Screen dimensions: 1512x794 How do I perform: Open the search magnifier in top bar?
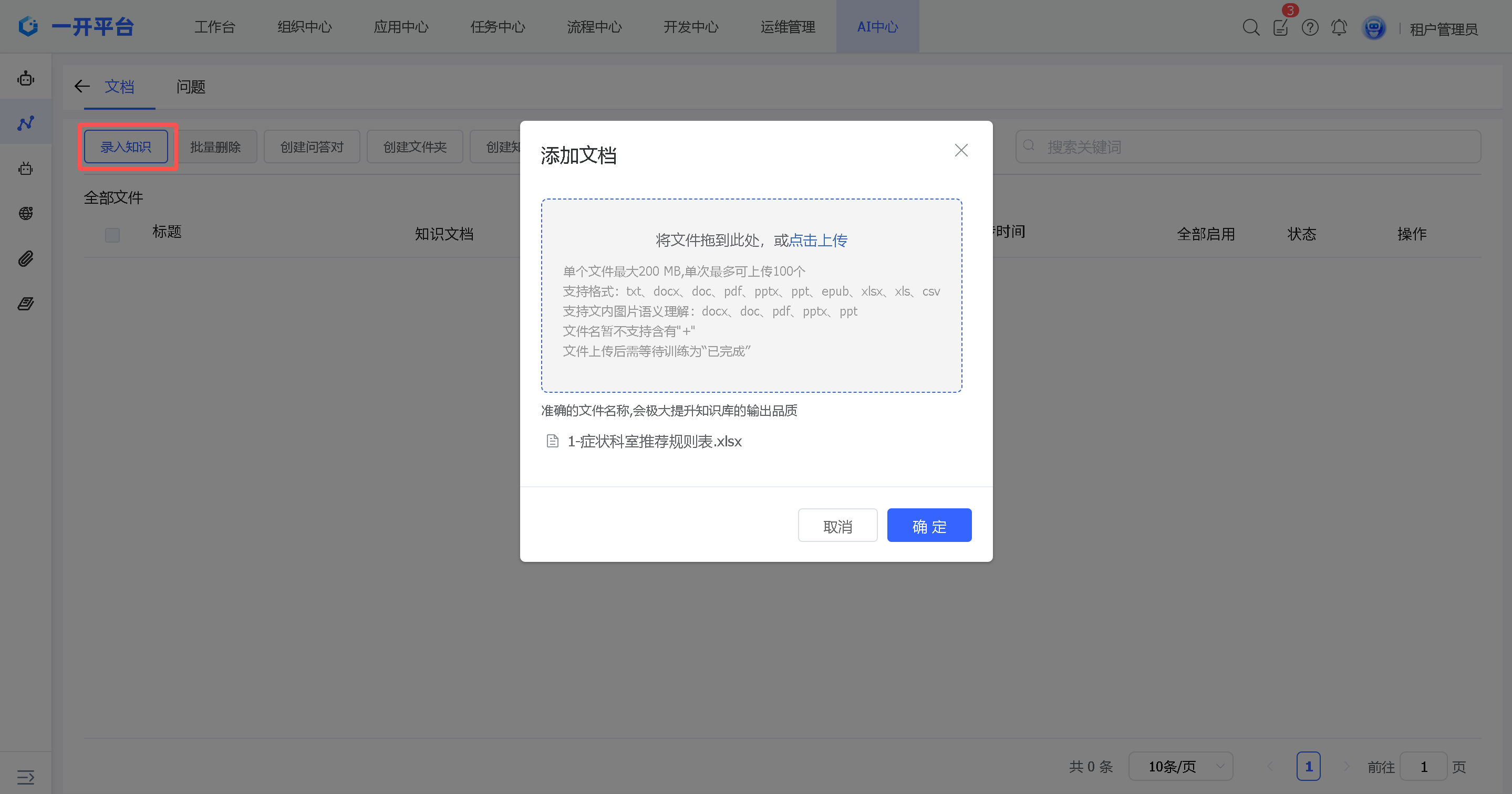1251,28
